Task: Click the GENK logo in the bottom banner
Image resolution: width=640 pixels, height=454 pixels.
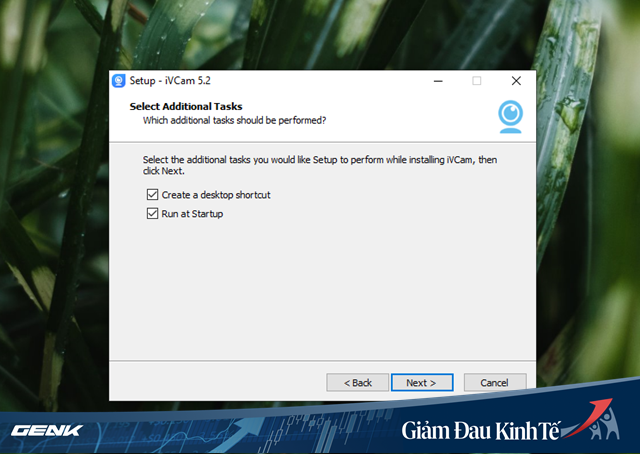Action: [x=46, y=431]
